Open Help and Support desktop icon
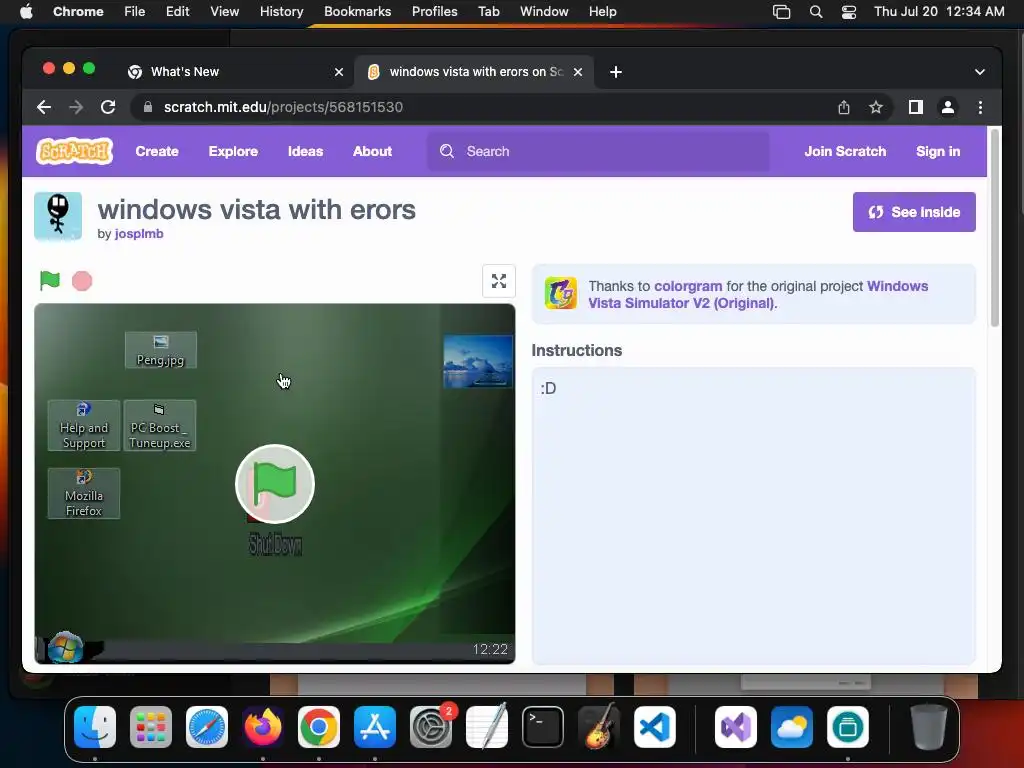 click(x=84, y=426)
